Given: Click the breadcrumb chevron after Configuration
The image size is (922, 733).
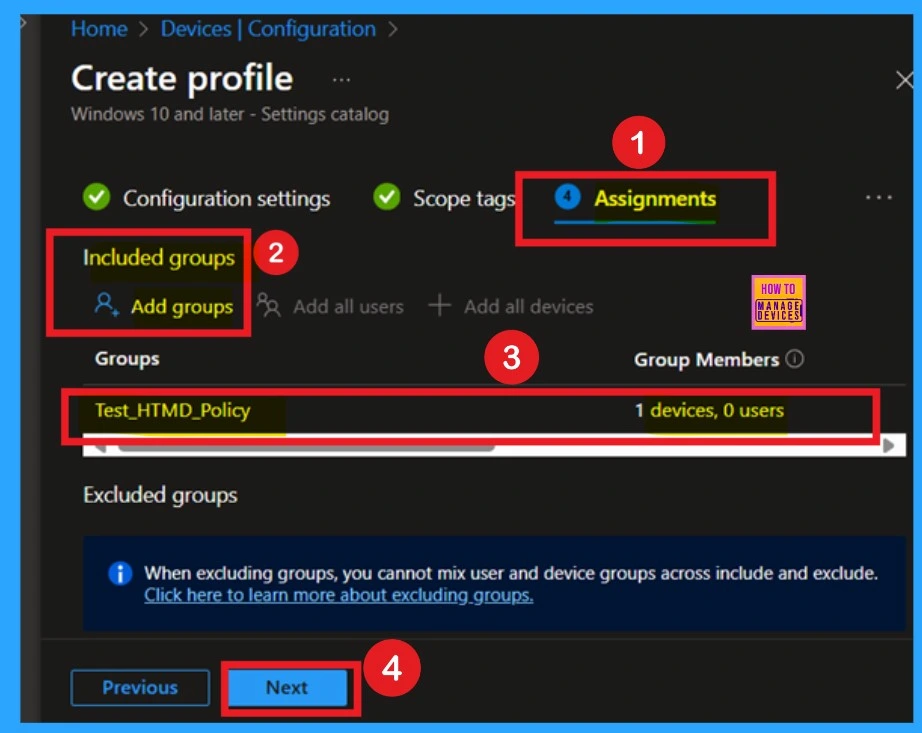Looking at the screenshot, I should pyautogui.click(x=393, y=29).
